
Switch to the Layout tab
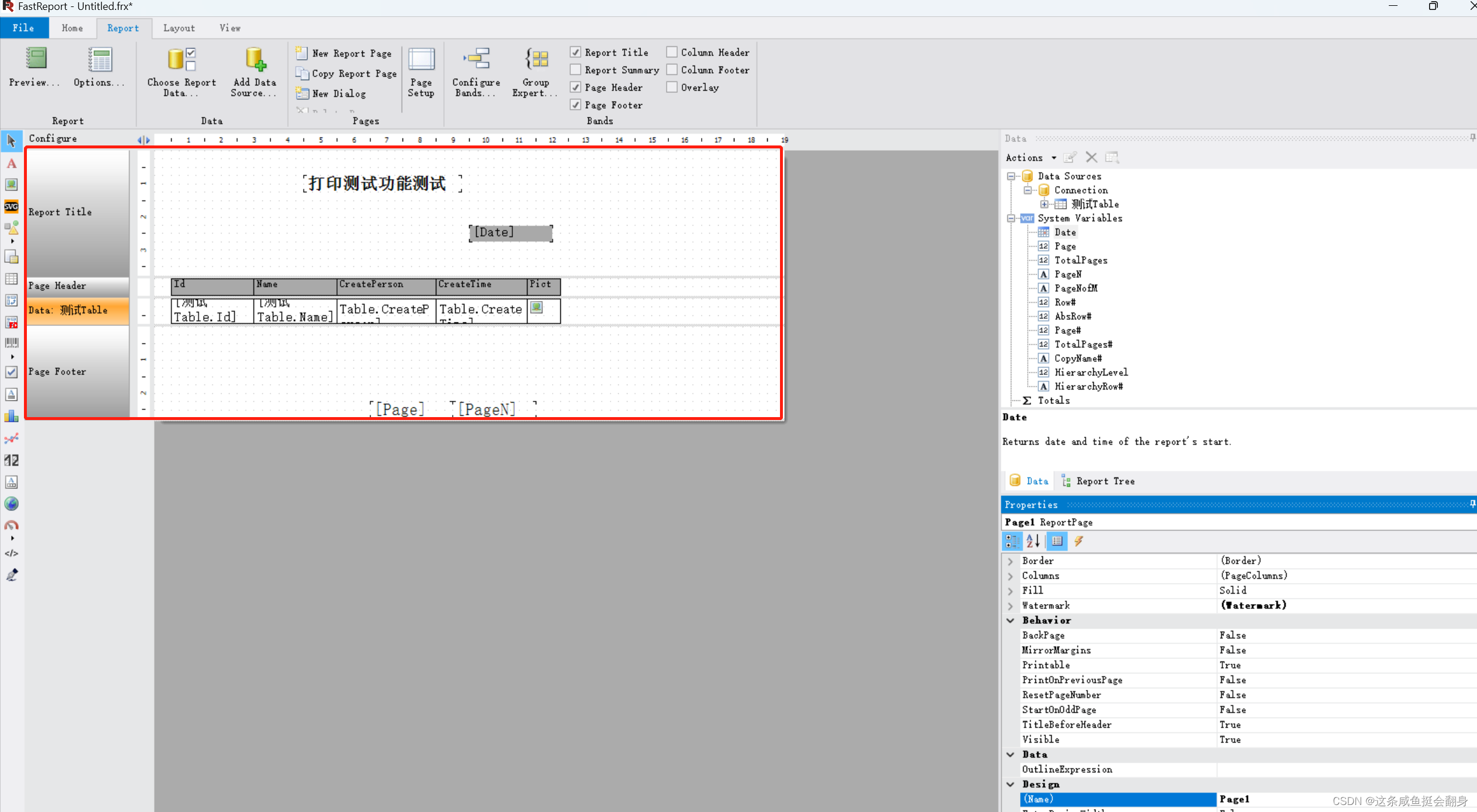pos(179,27)
